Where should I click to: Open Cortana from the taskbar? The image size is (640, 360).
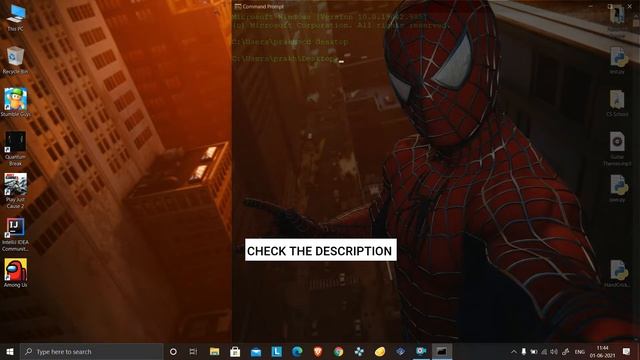[x=173, y=351]
